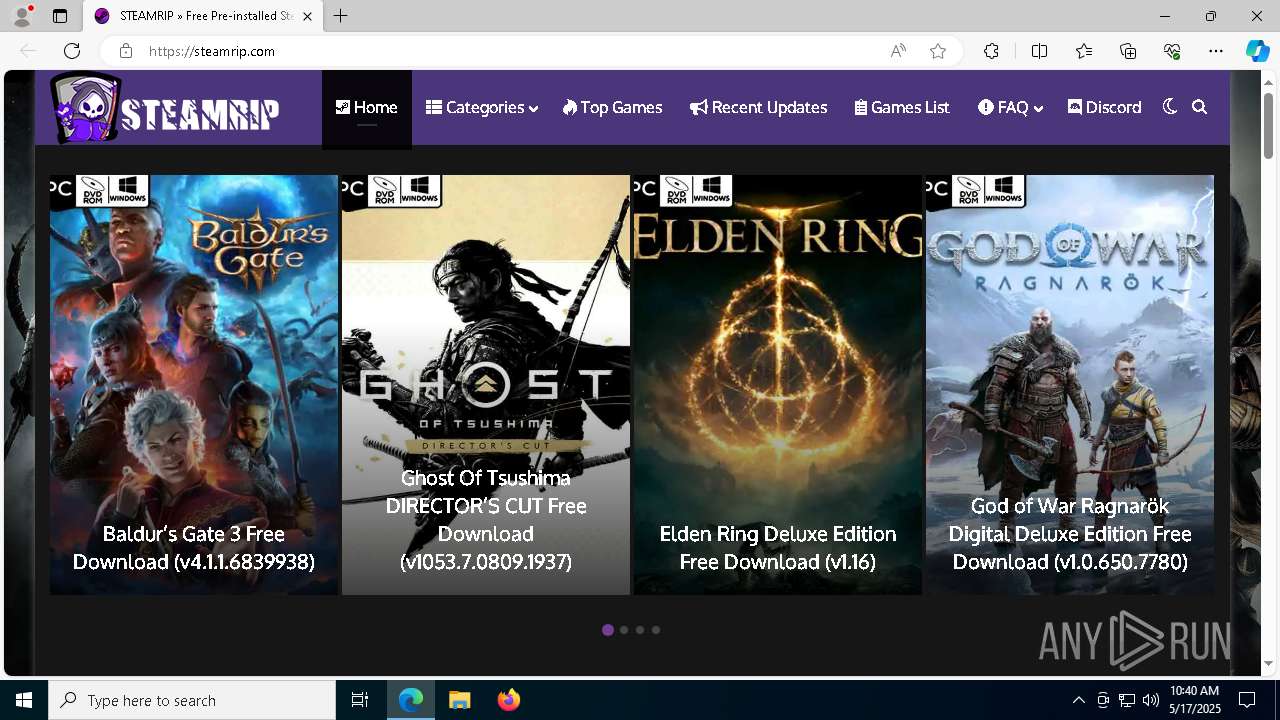Open the browser Extensions icon
Image resolution: width=1280 pixels, height=720 pixels.
[991, 51]
